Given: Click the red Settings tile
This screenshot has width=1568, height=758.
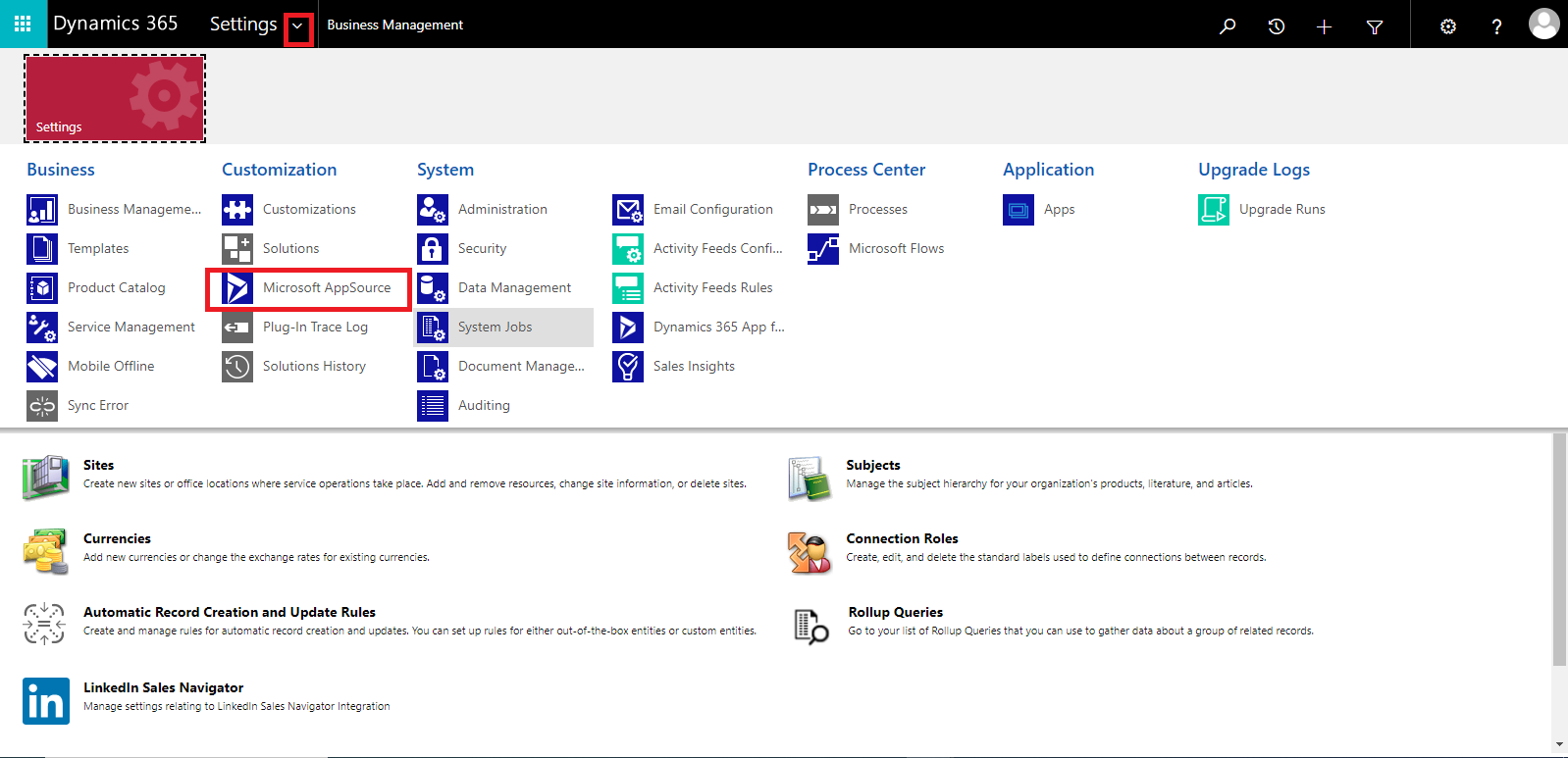Looking at the screenshot, I should (115, 98).
